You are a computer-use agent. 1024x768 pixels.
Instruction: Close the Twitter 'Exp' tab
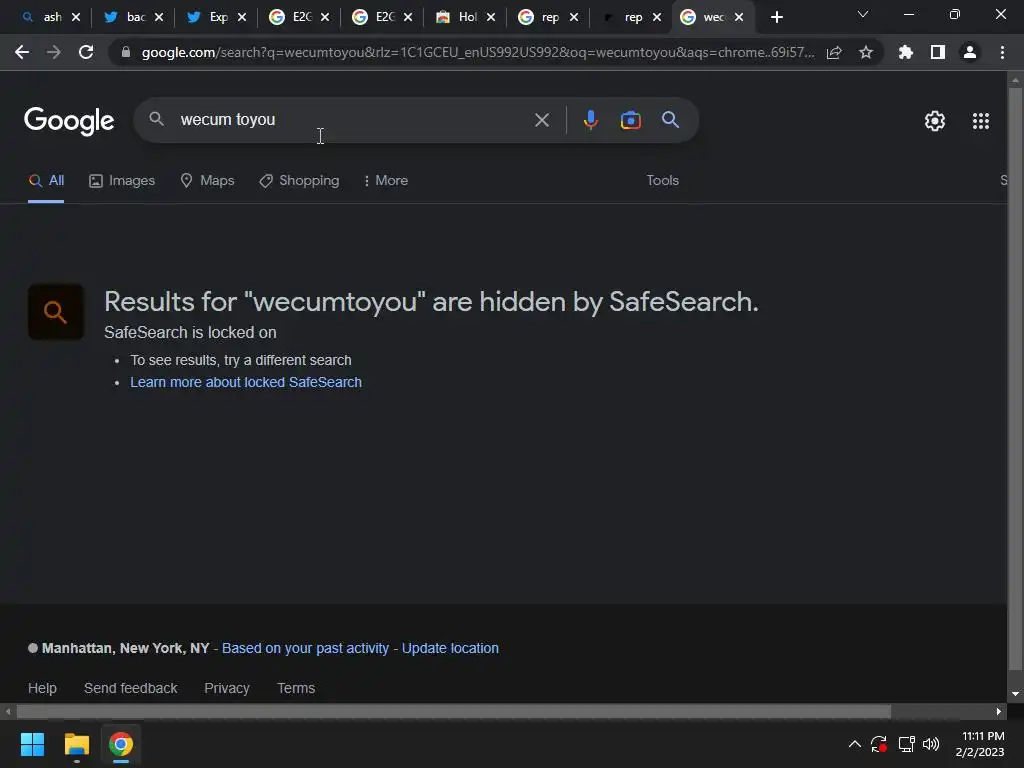pyautogui.click(x=242, y=17)
